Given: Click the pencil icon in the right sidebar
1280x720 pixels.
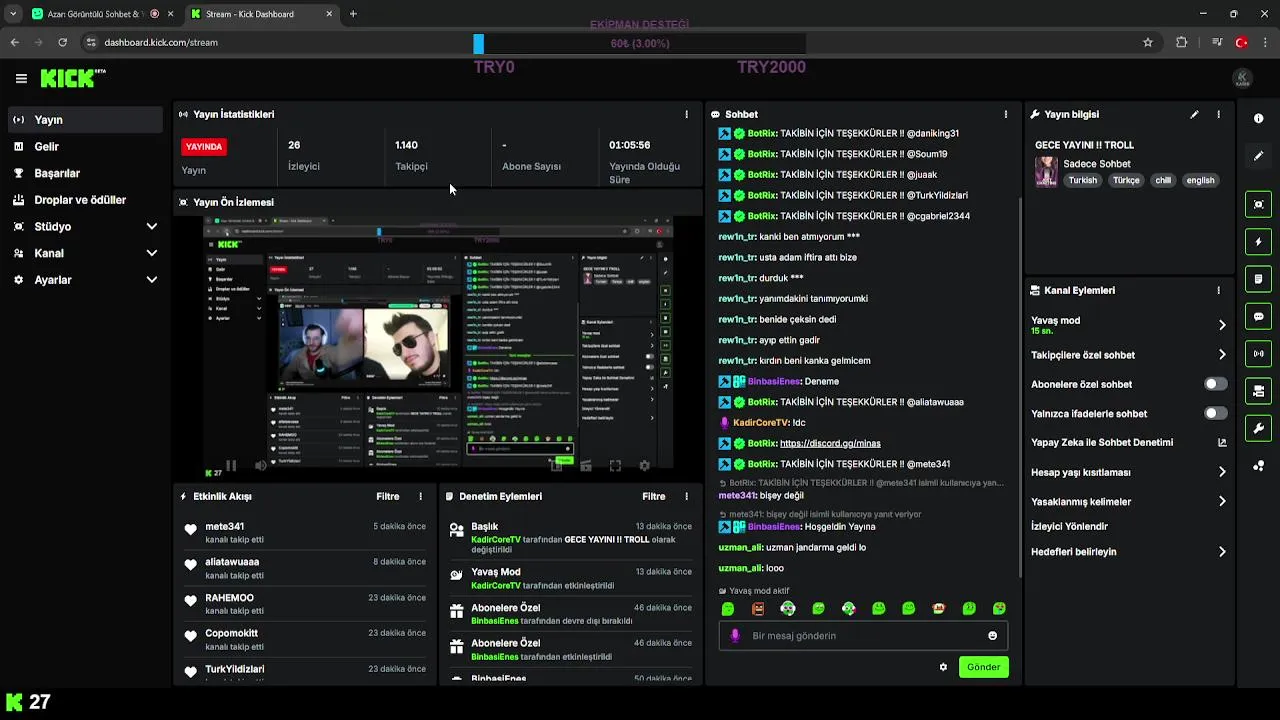Looking at the screenshot, I should (x=1258, y=156).
